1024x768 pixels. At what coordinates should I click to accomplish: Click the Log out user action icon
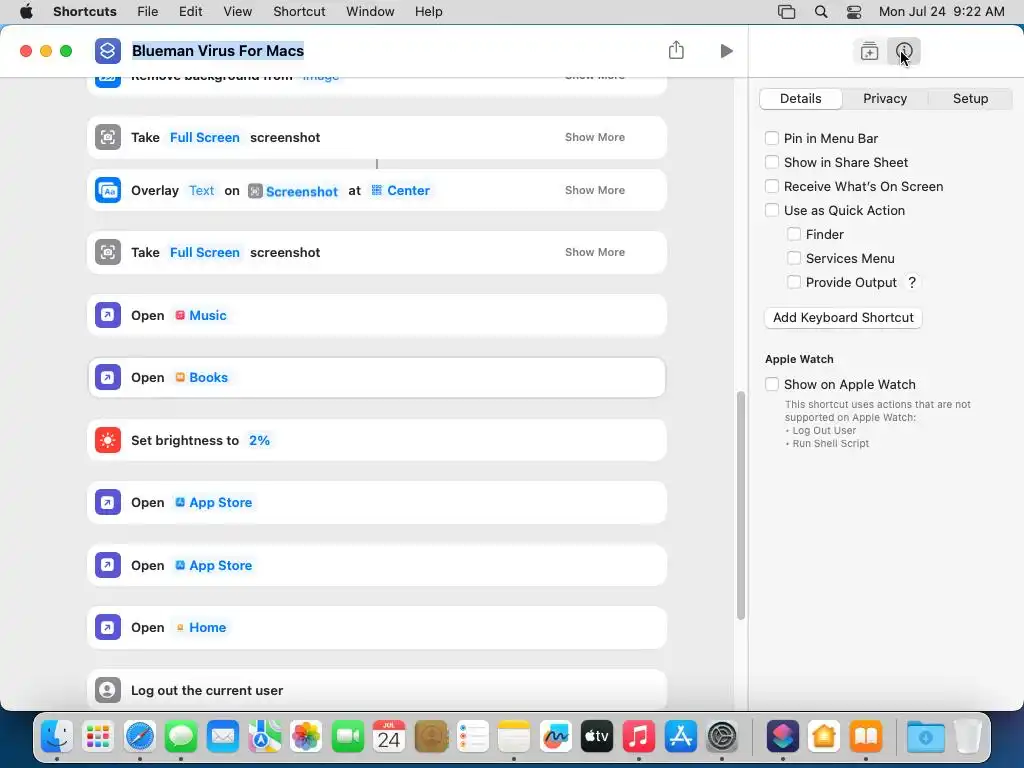[108, 690]
